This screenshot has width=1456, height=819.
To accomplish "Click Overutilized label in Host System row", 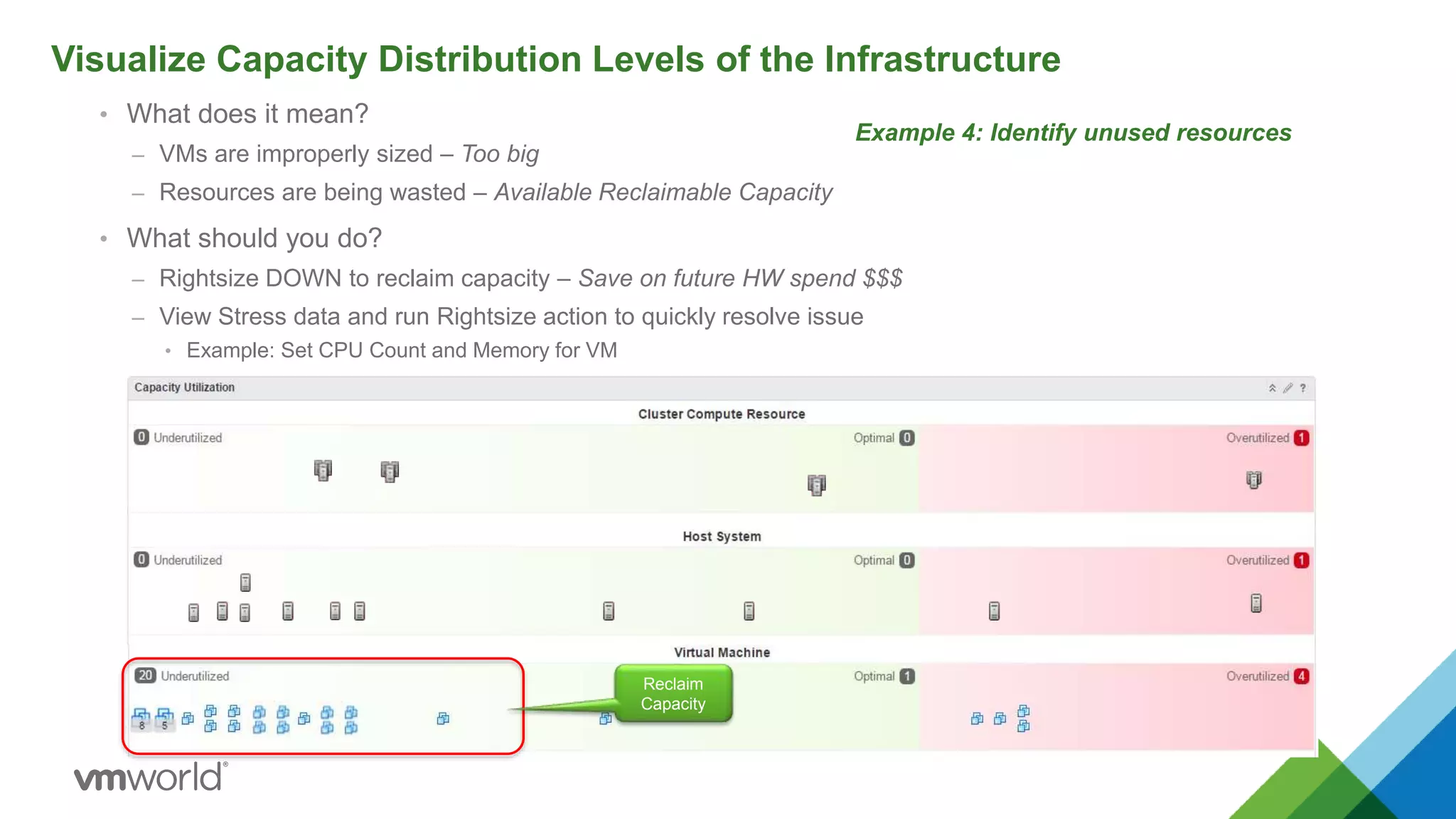I will [1257, 560].
